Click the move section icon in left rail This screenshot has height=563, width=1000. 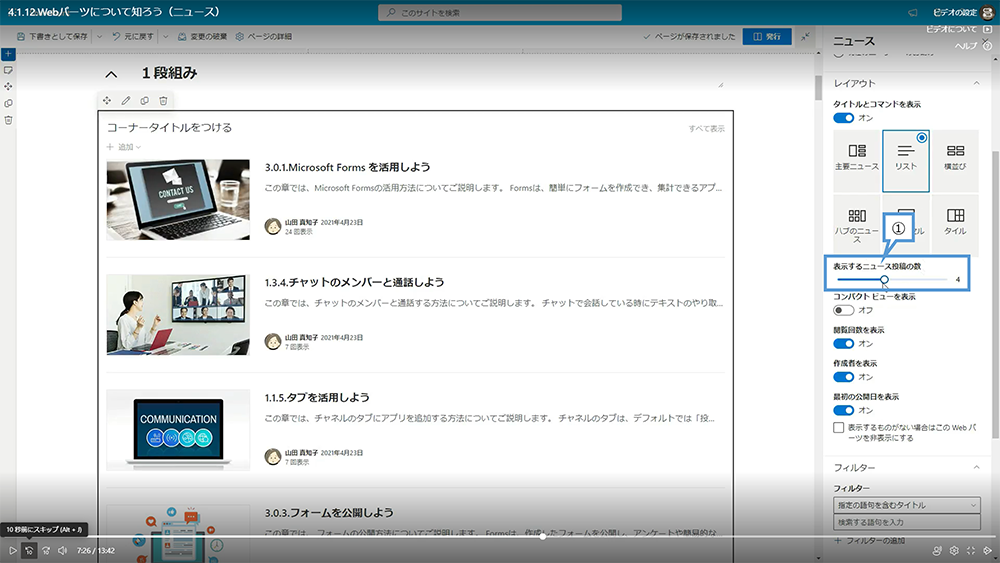click(x=8, y=86)
